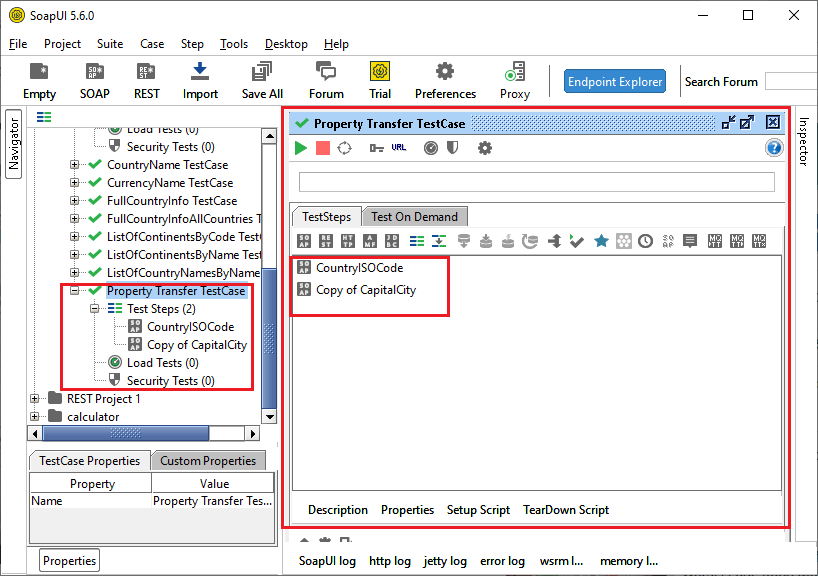Viewport: 818px width, 576px height.
Task: Add Delay clock test step icon
Action: 645,241
